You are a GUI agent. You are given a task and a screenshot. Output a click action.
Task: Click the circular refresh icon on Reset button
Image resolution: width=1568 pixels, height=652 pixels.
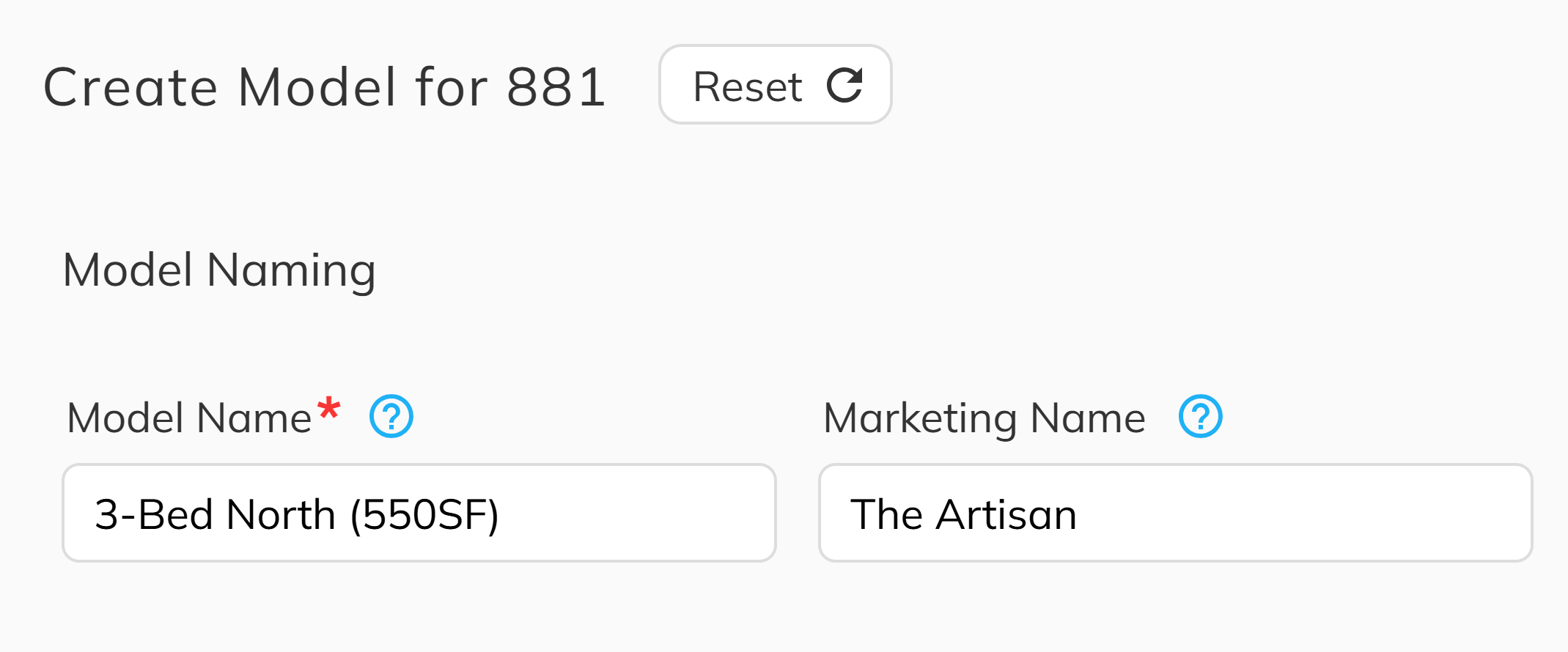coord(844,86)
